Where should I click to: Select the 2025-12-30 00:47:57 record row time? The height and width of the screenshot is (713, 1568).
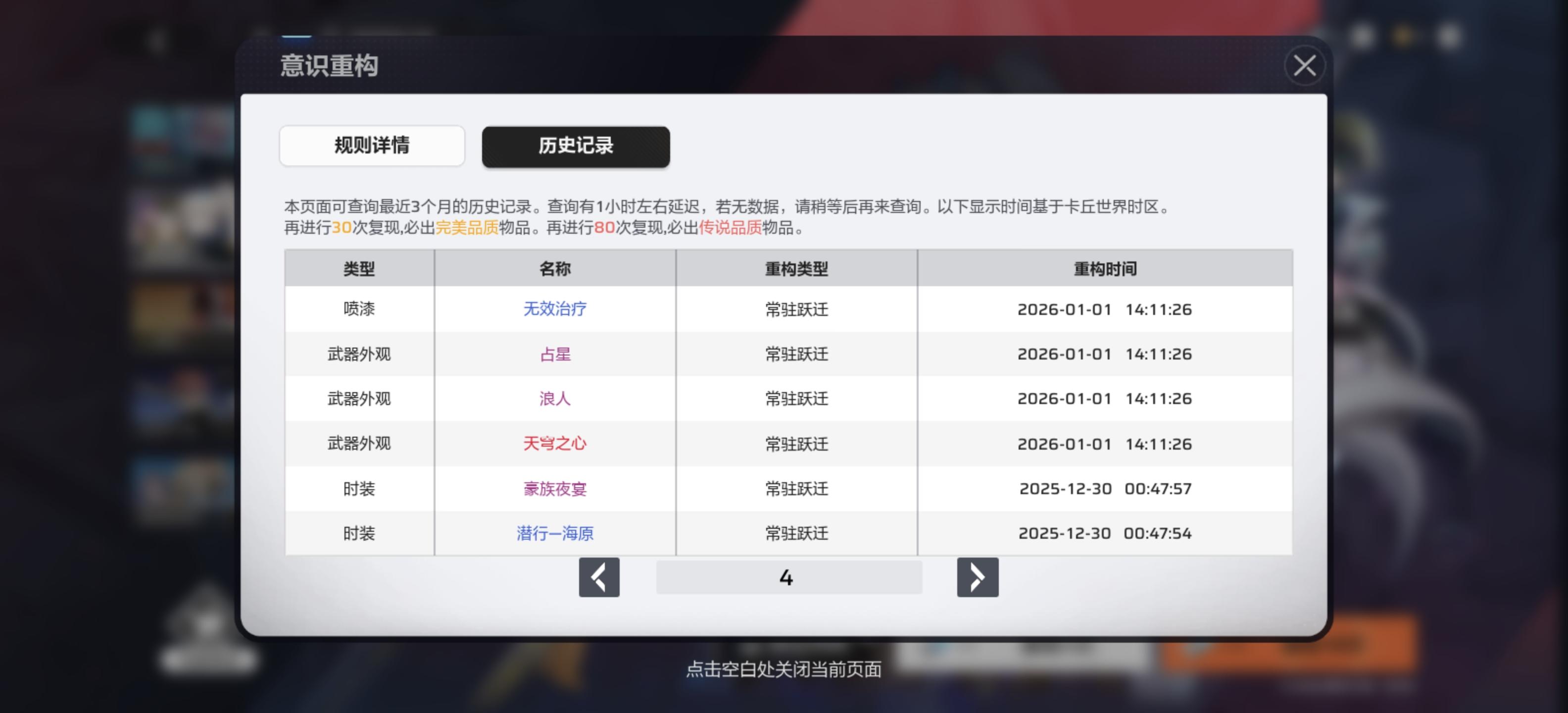point(1105,489)
